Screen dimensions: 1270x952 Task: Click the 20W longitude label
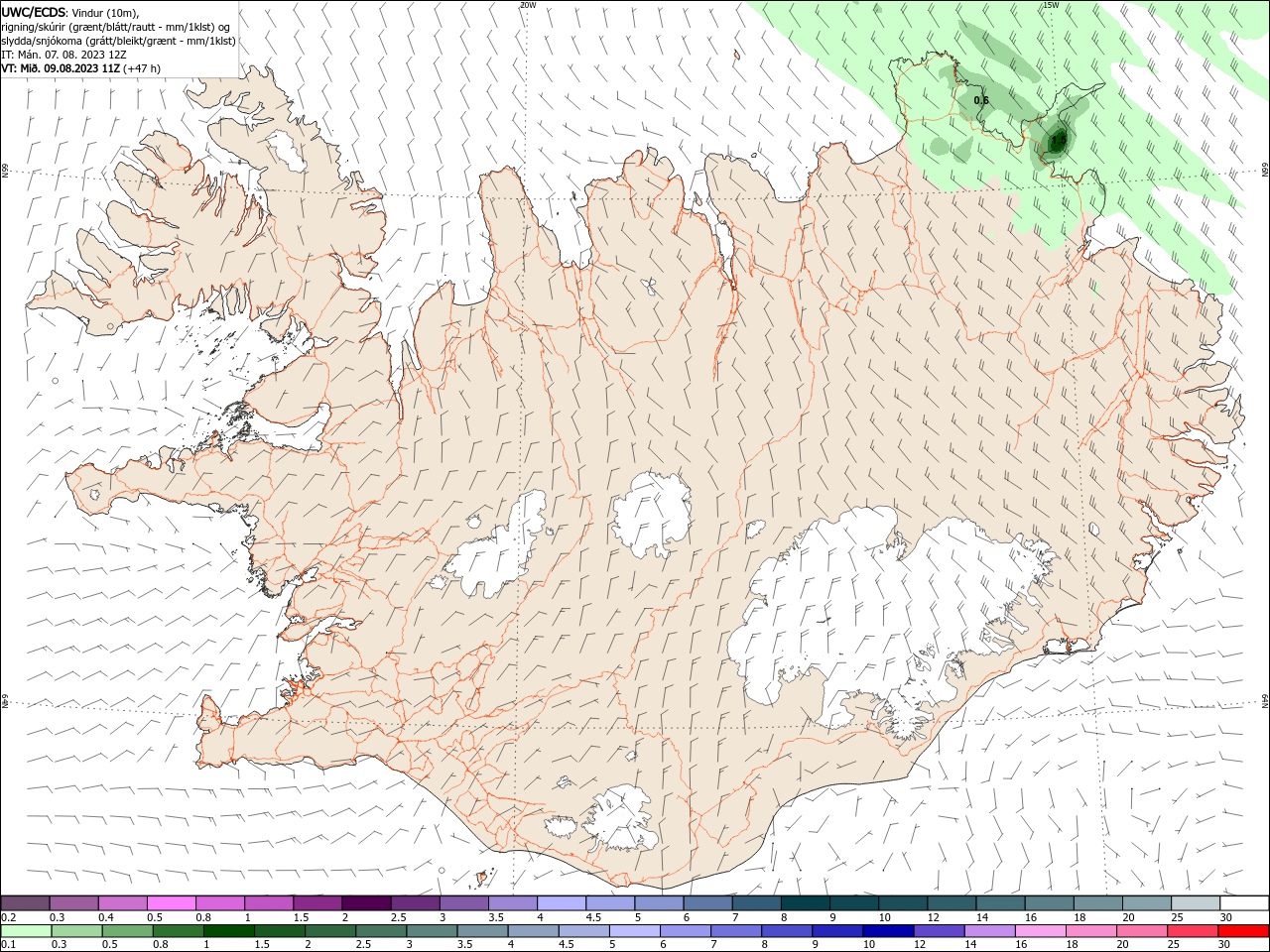tap(528, 5)
